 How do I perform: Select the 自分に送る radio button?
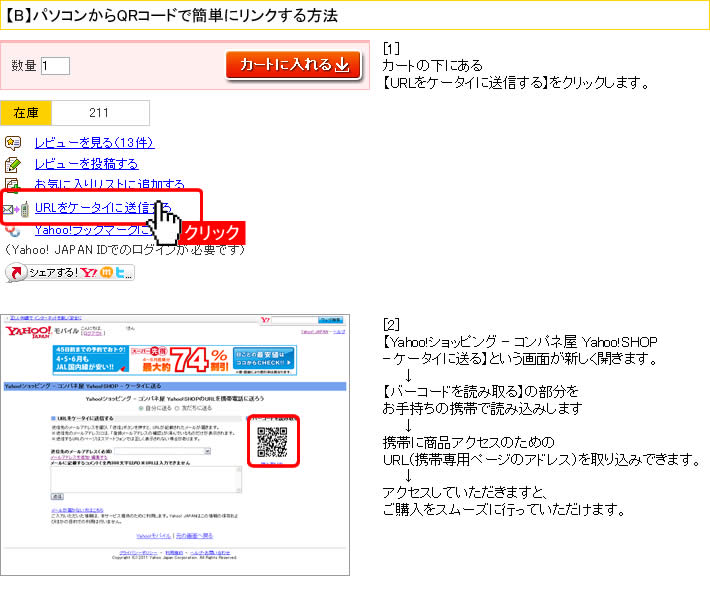141,408
